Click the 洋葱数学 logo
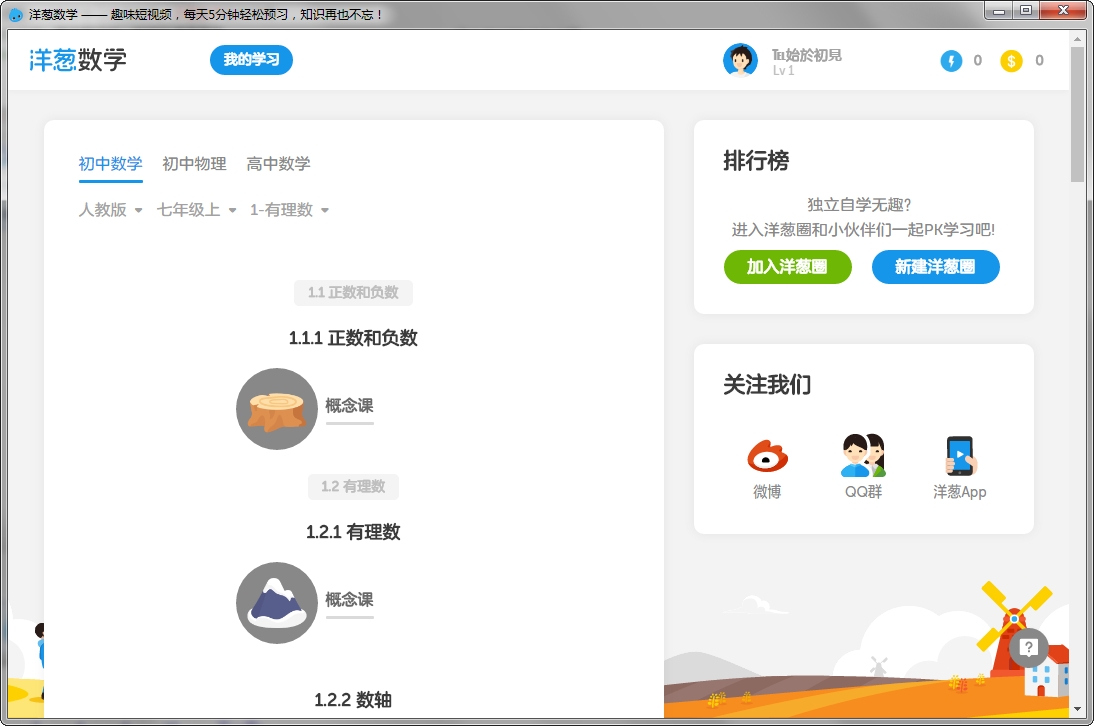 pos(78,60)
